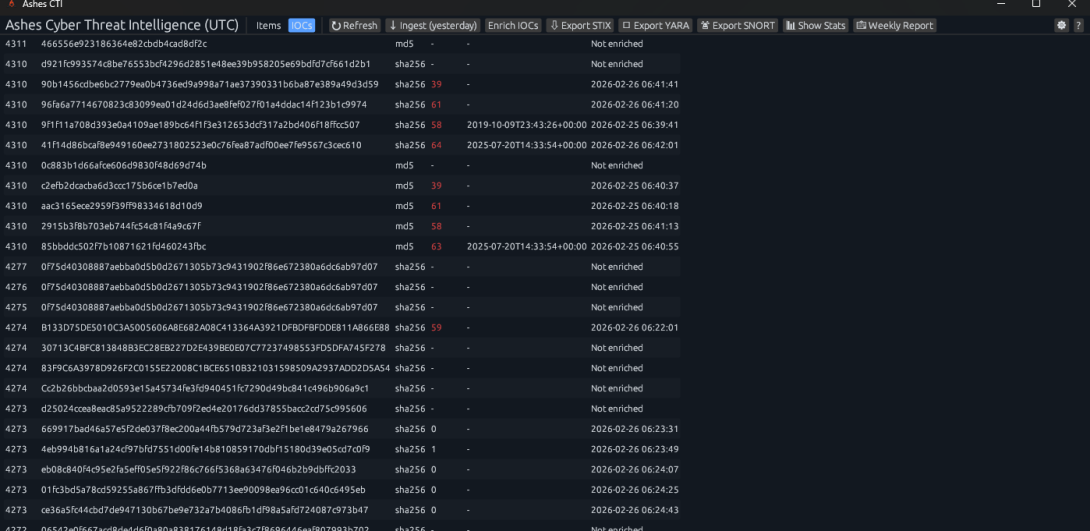Screen dimensions: 1090x531
Task: Select hash starting 30713C4BFC813848
Action: (213, 348)
